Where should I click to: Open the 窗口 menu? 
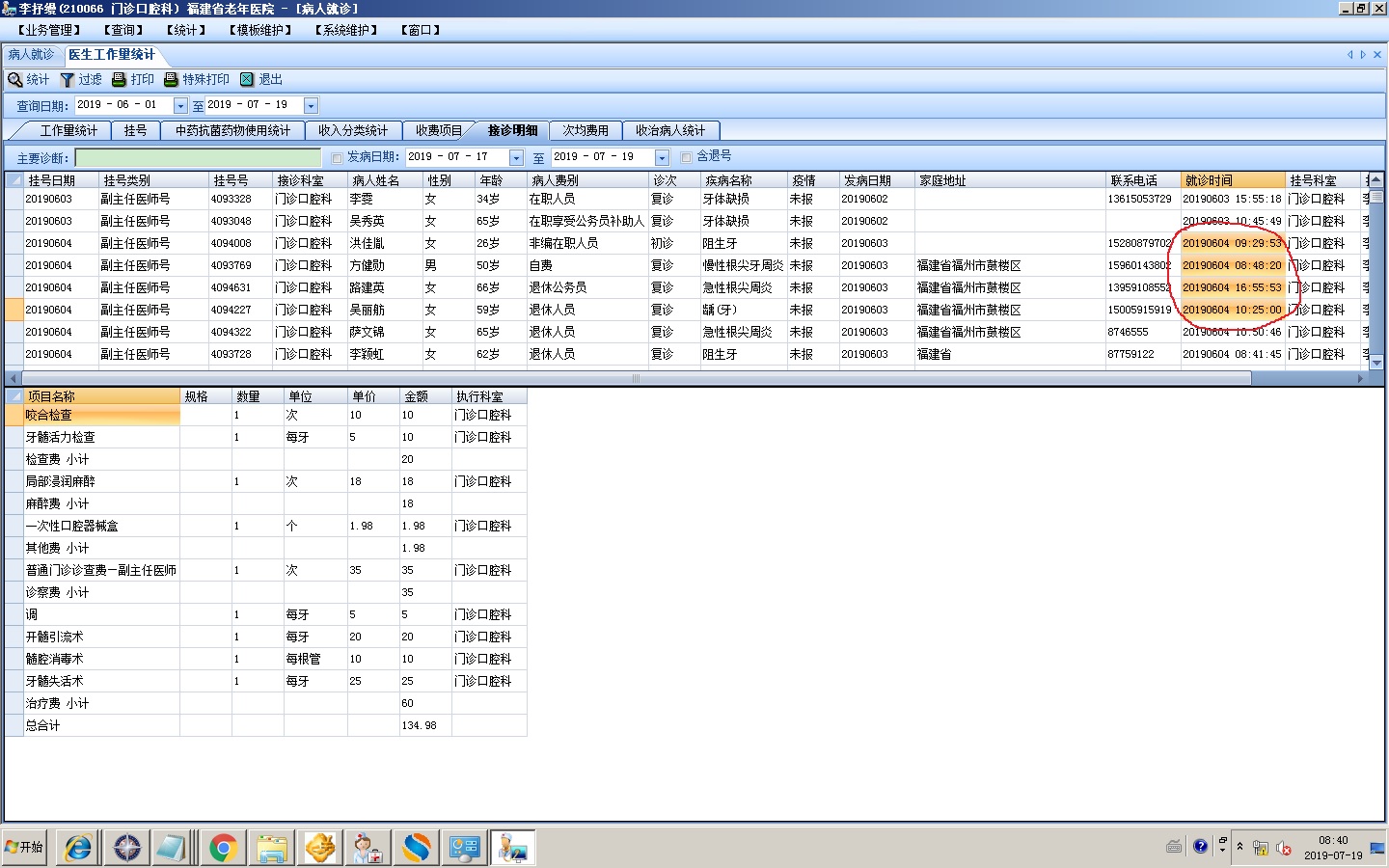coord(421,30)
